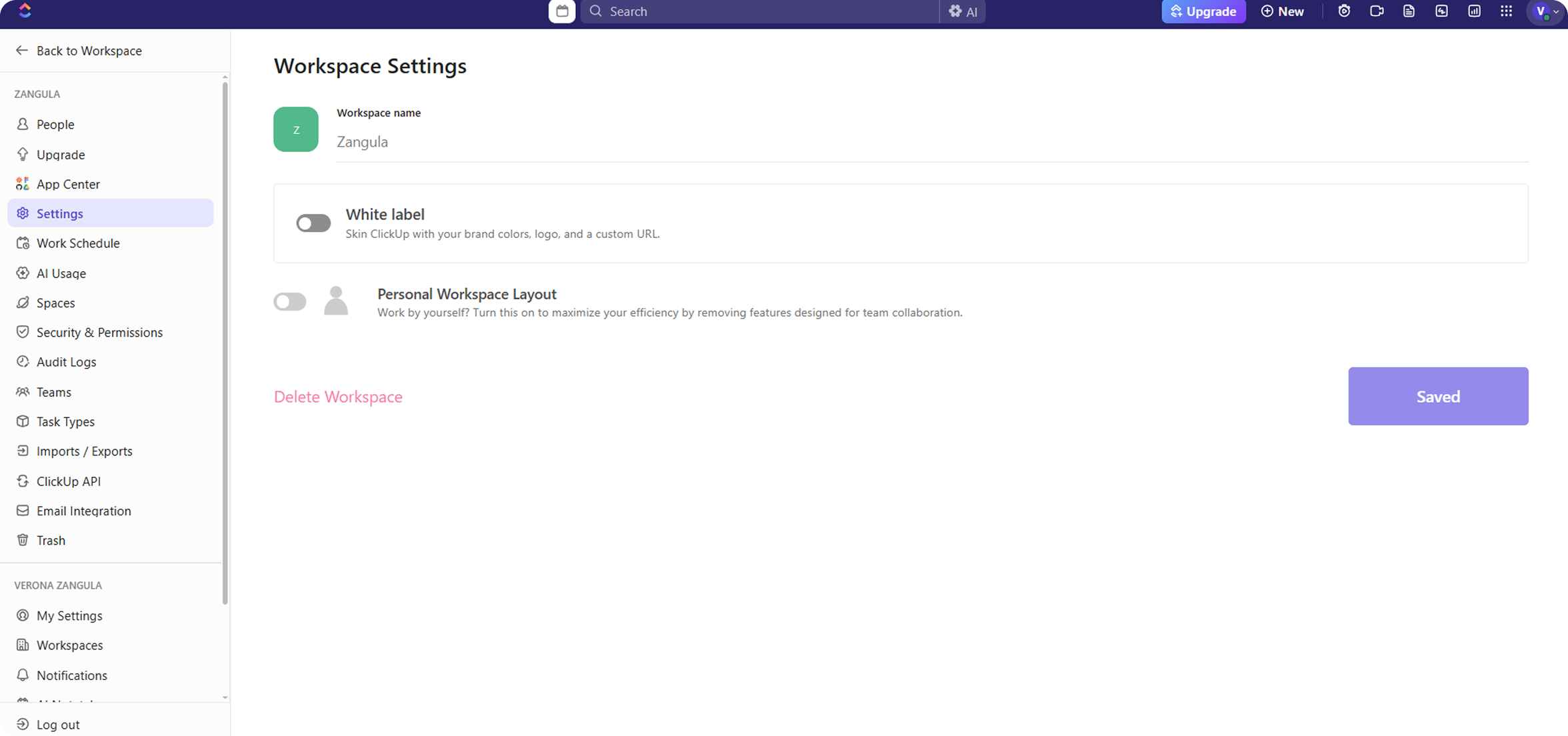Open Audit Logs page
This screenshot has height=736, width=1568.
pos(111,361)
